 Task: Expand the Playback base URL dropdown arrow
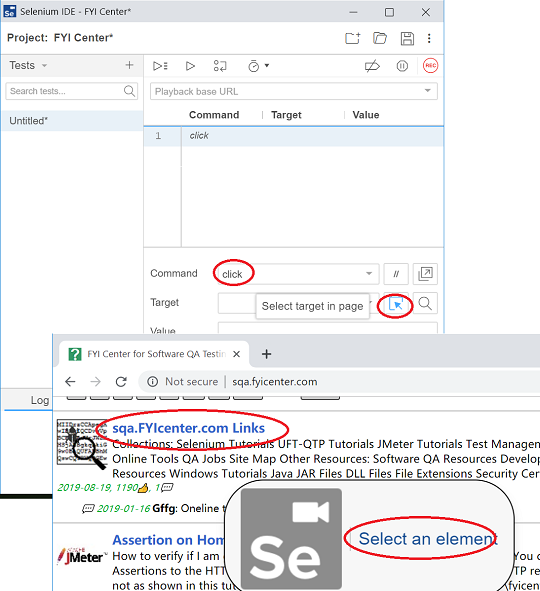click(x=427, y=91)
